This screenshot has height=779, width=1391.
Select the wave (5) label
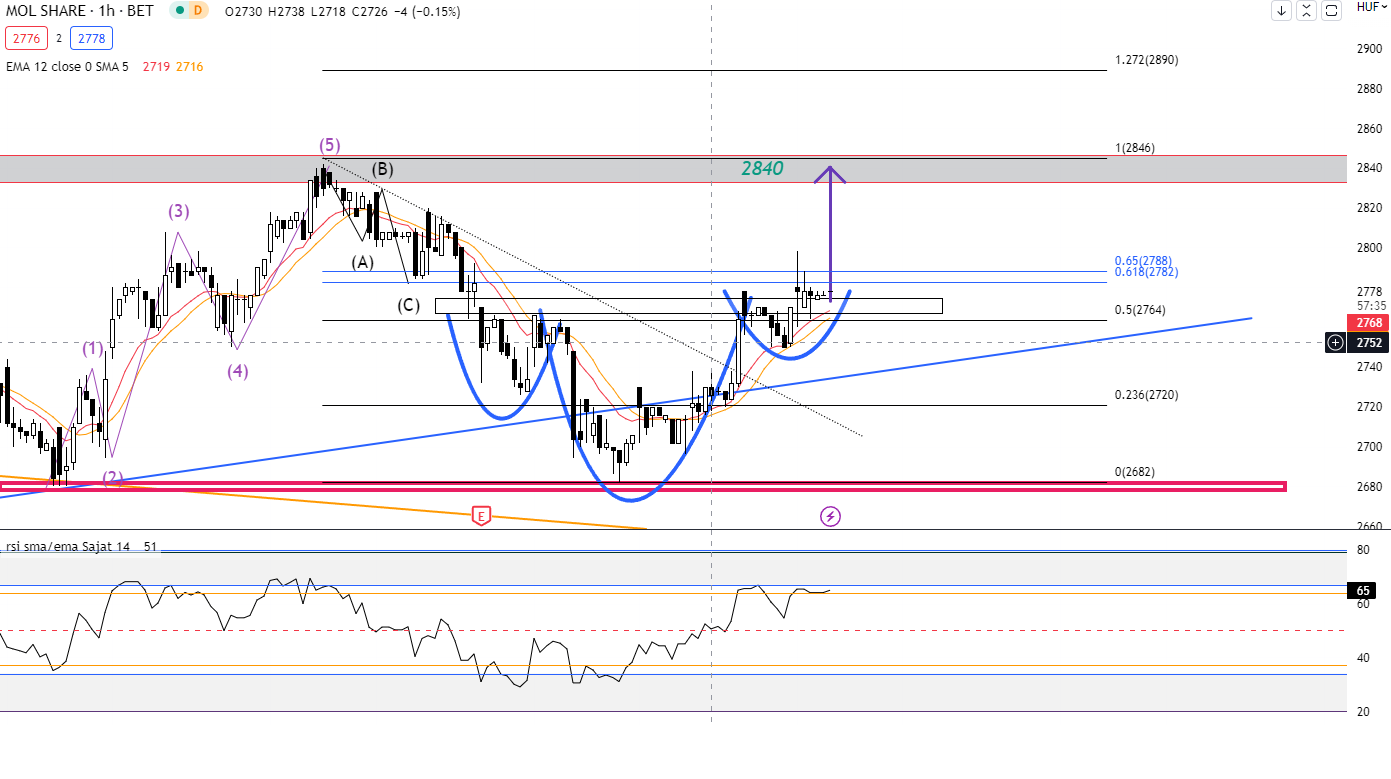(x=330, y=145)
